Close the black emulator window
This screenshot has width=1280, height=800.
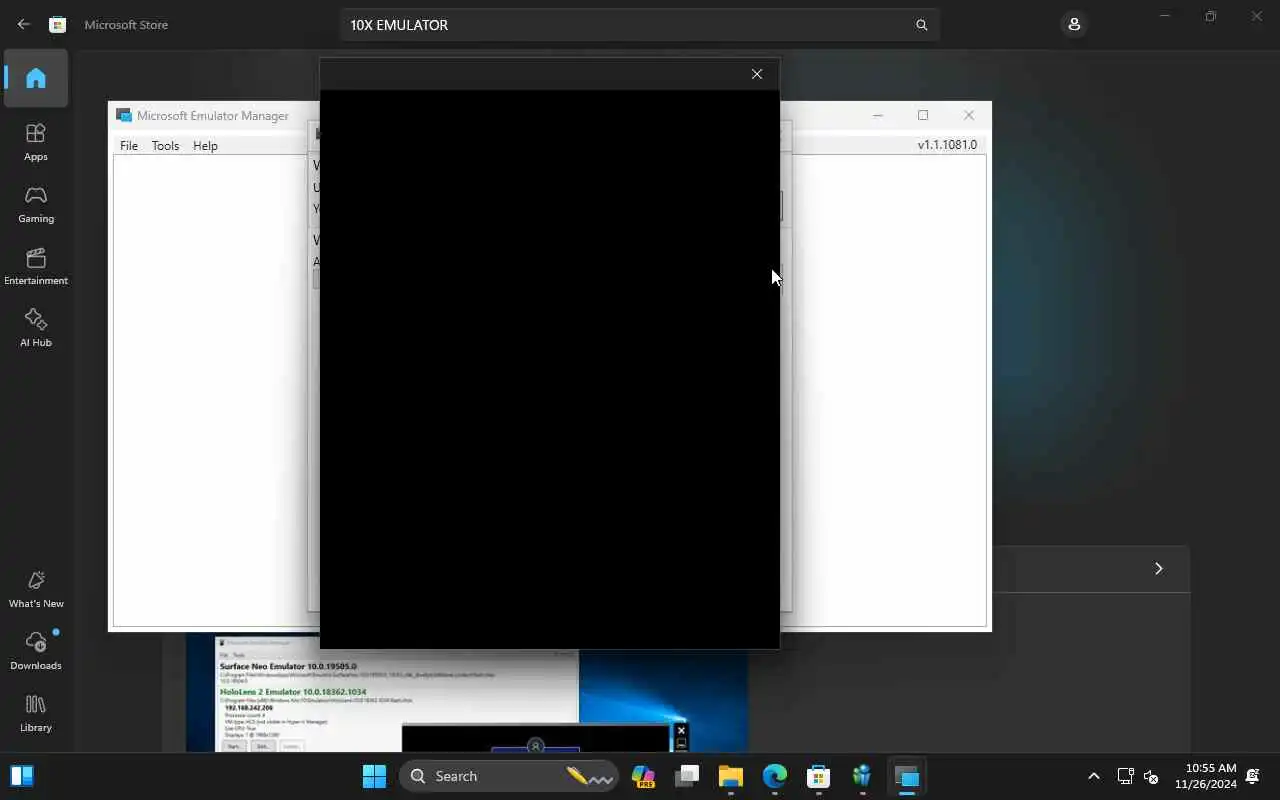coord(757,74)
